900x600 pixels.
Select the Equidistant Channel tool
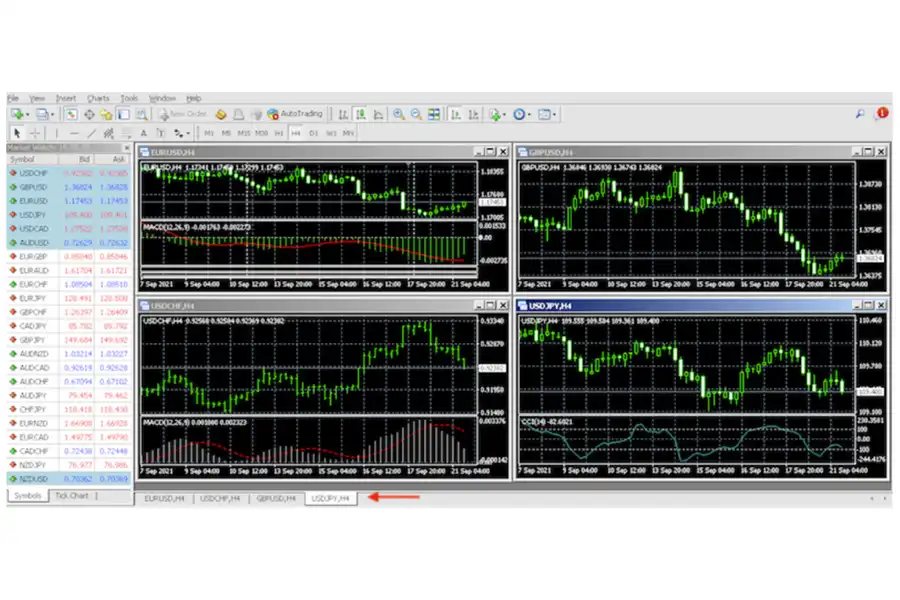tap(108, 133)
